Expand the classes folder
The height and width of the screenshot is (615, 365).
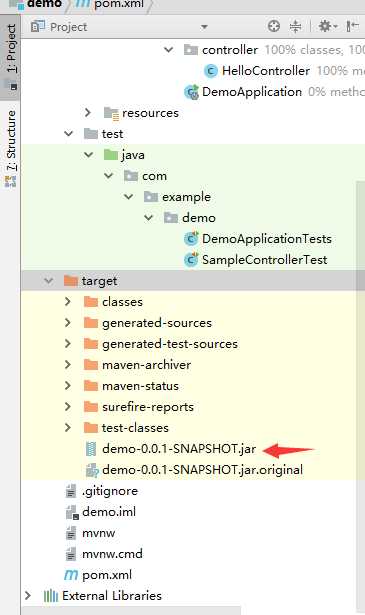coord(68,302)
